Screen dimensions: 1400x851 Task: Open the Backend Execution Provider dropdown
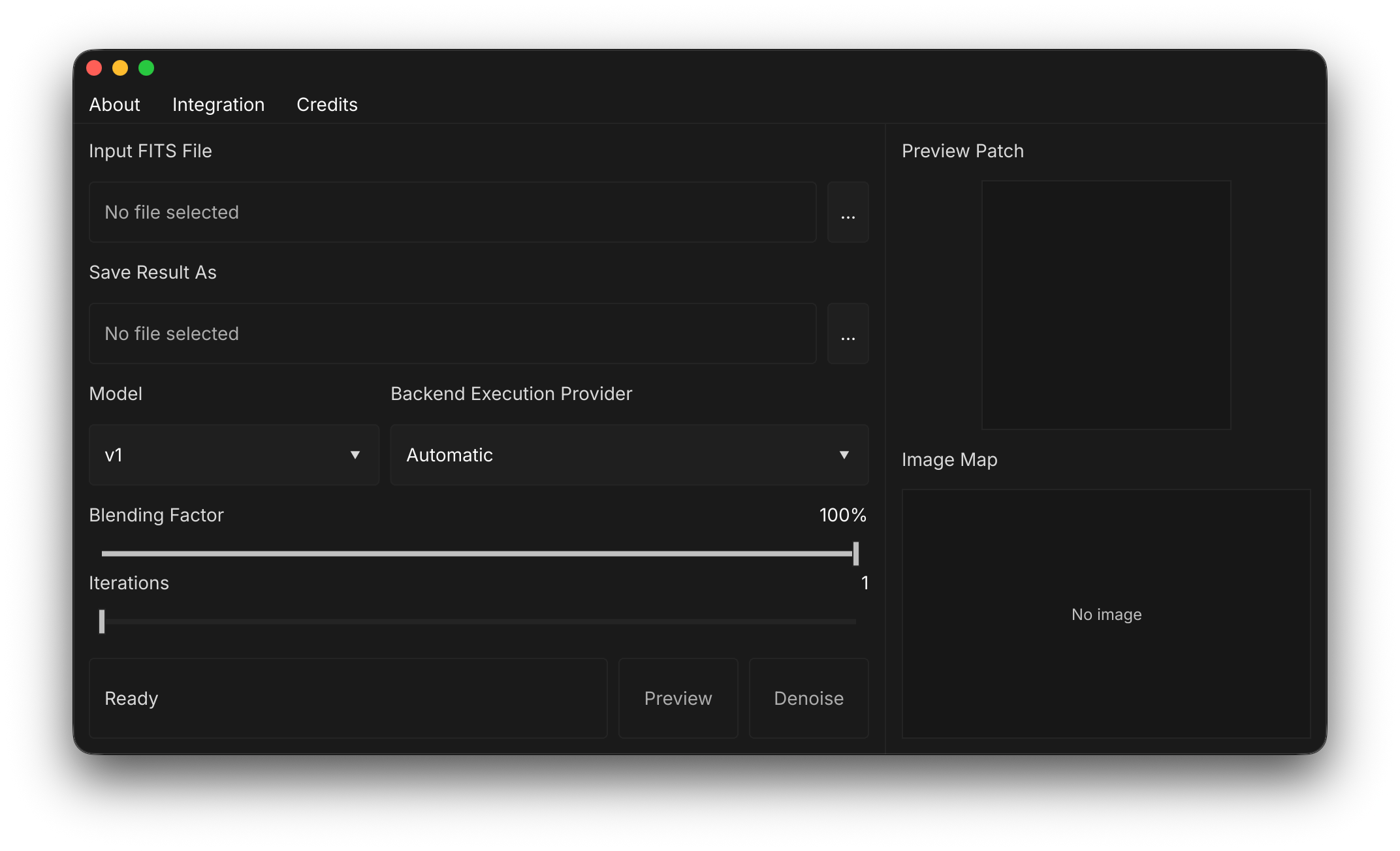coord(629,455)
